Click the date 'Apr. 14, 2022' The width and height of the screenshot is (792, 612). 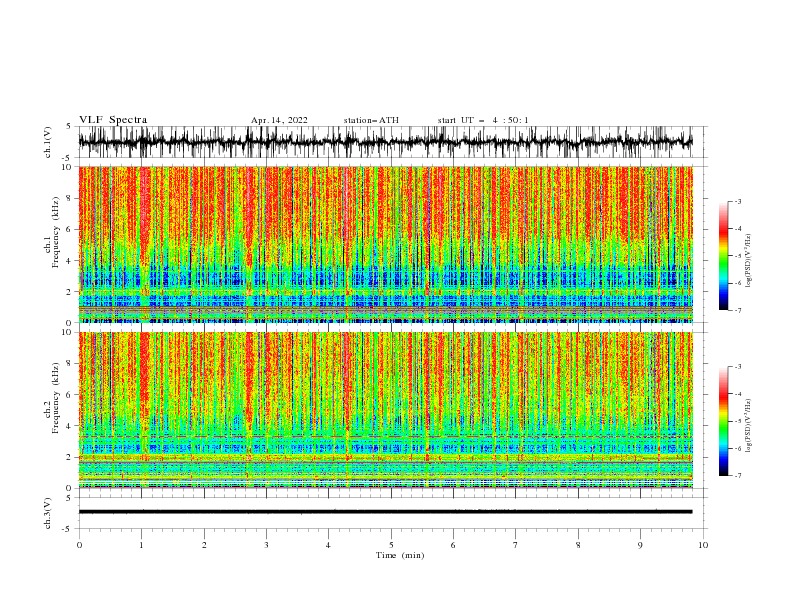click(279, 120)
